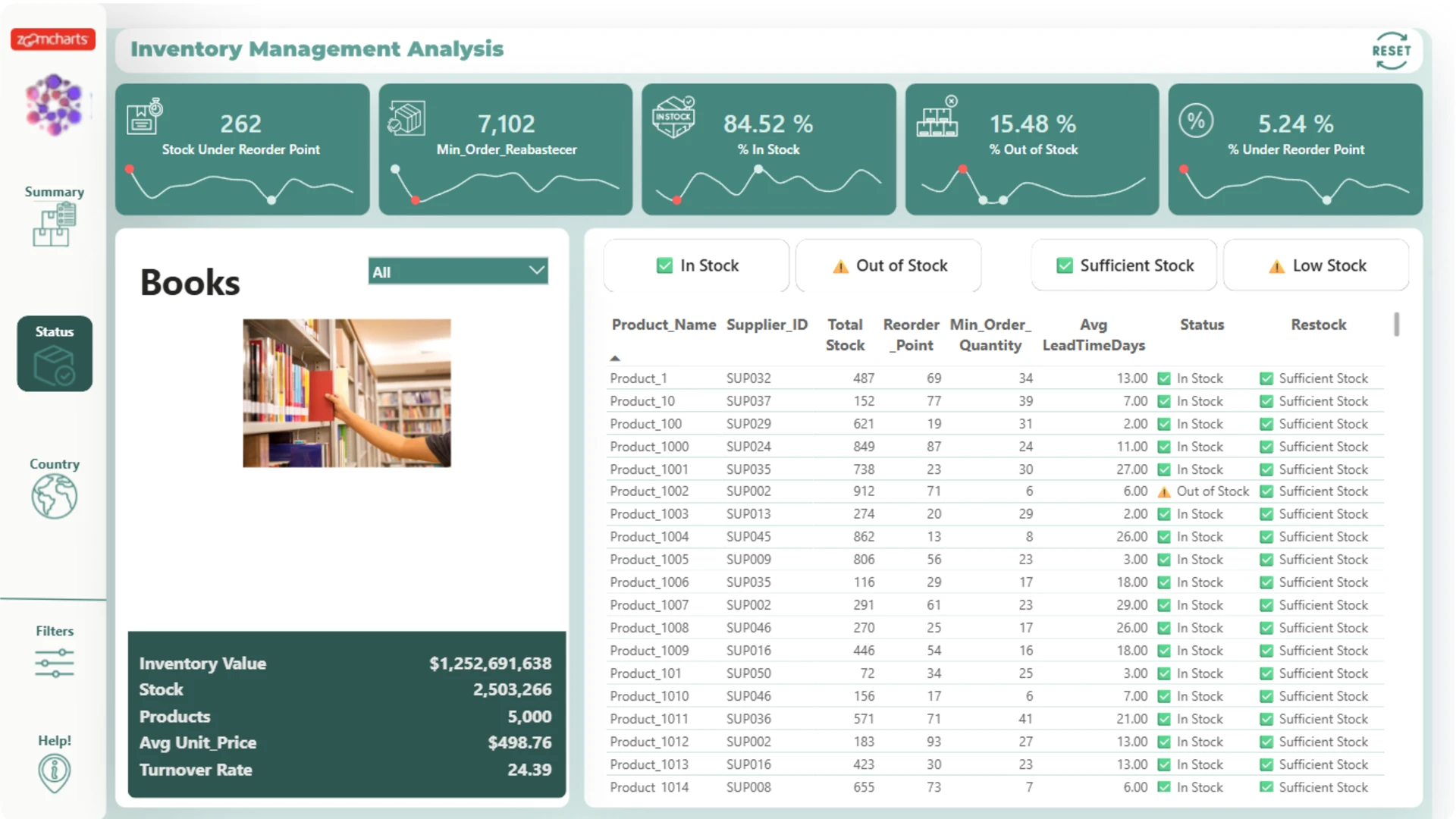The width and height of the screenshot is (1456, 819).
Task: Click the Restock column header
Action: click(1318, 325)
